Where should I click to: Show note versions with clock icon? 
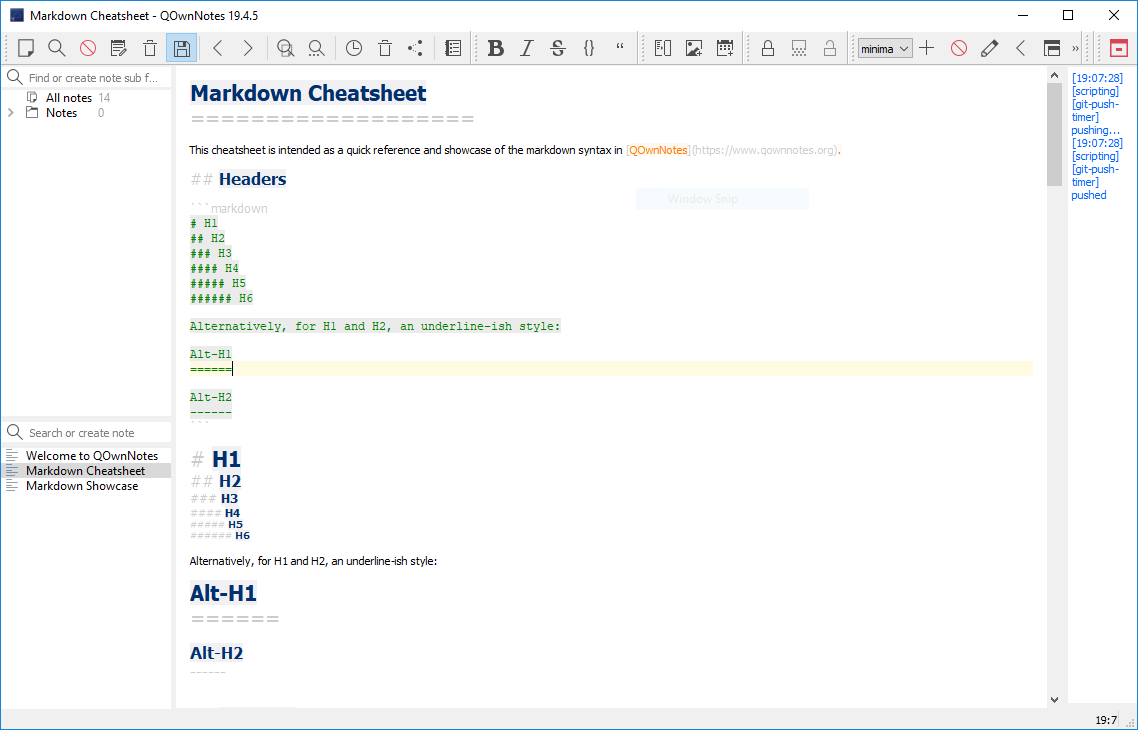[x=353, y=49]
